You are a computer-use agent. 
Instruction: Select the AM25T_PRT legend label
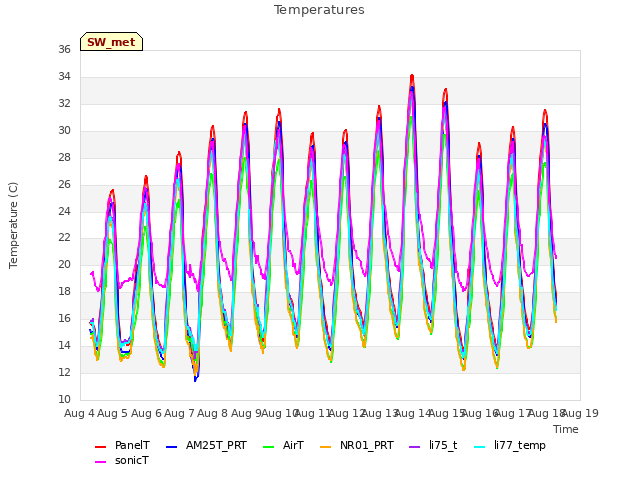tap(216, 445)
